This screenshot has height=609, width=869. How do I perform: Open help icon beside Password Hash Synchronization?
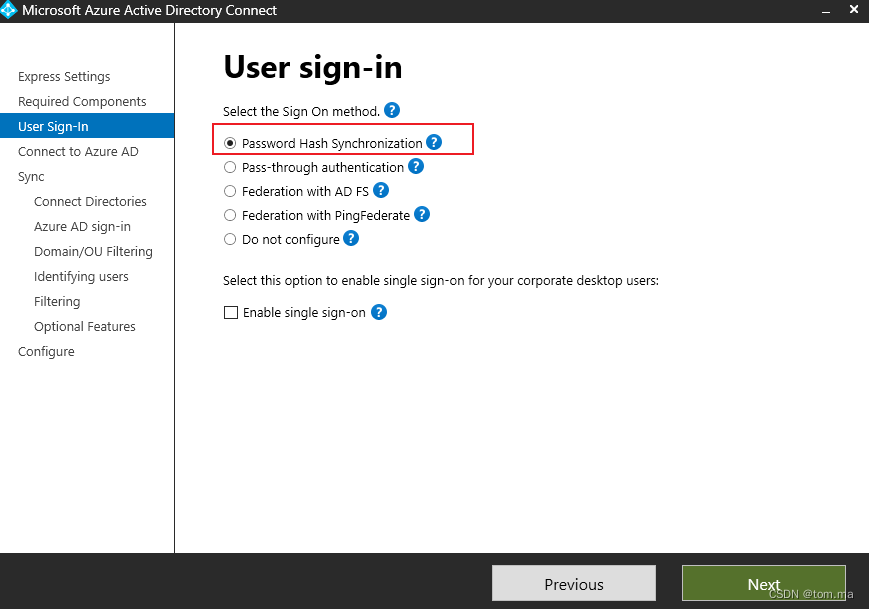(x=434, y=142)
